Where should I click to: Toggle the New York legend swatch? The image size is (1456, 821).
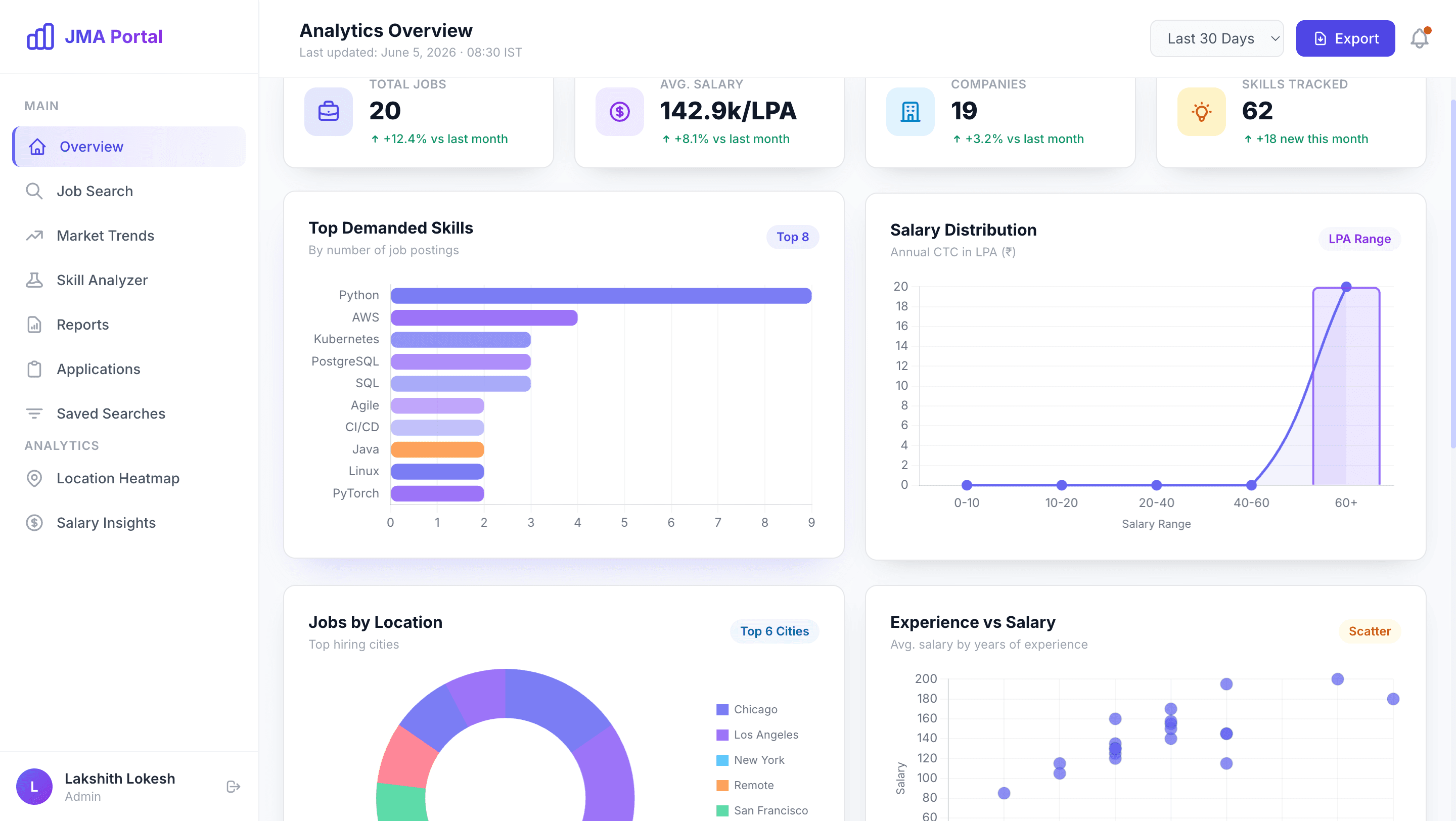point(722,760)
